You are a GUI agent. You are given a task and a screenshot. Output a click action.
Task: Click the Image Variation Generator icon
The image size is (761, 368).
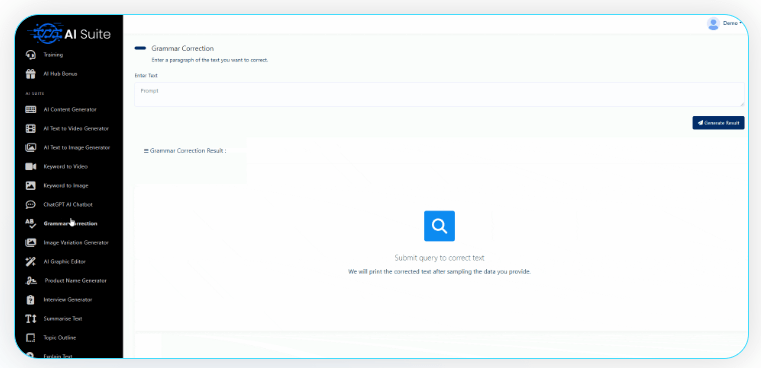click(x=31, y=242)
